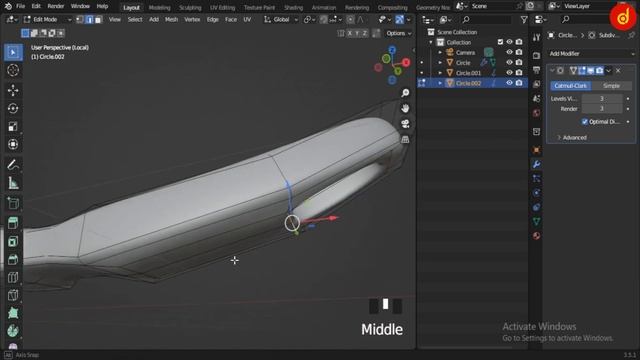Toggle X mirror axis button
This screenshot has width=640, height=360.
[x=350, y=33]
